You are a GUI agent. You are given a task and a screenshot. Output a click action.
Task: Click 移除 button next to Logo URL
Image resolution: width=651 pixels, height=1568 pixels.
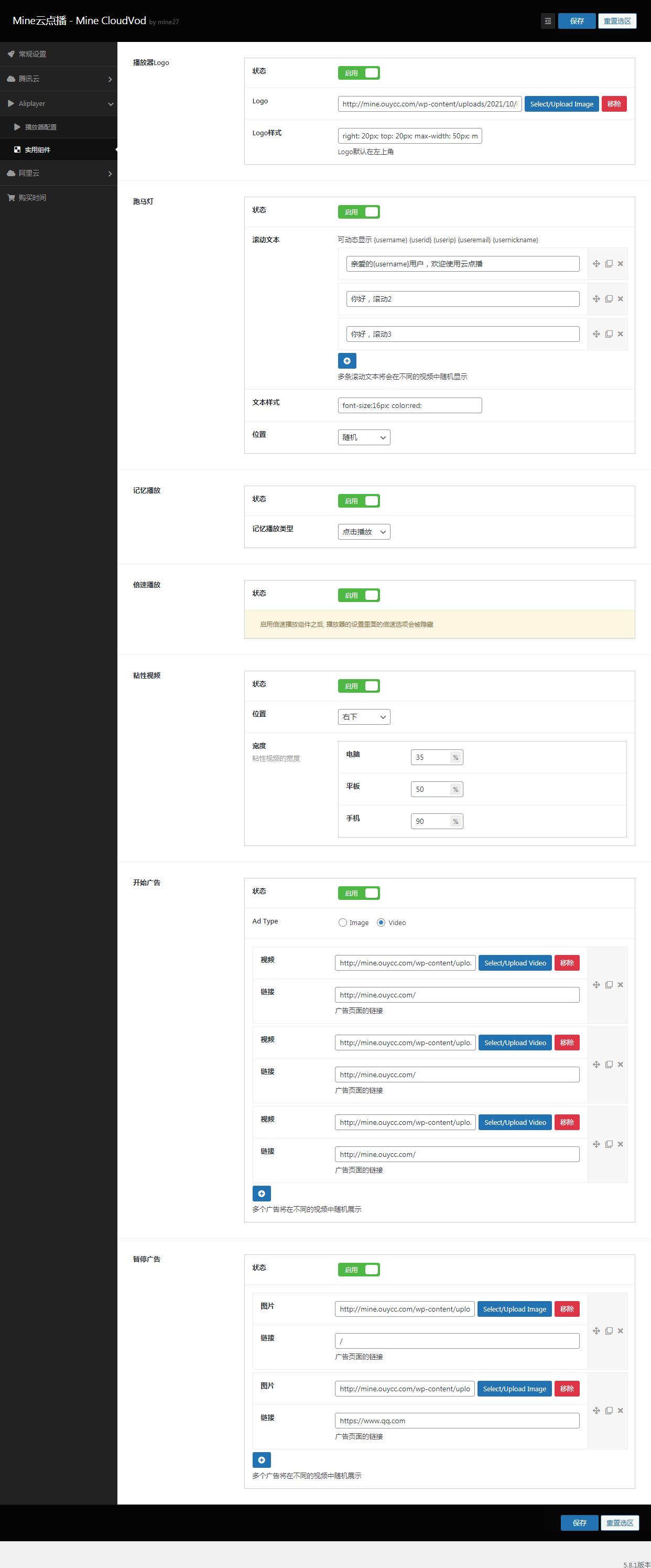pyautogui.click(x=614, y=104)
